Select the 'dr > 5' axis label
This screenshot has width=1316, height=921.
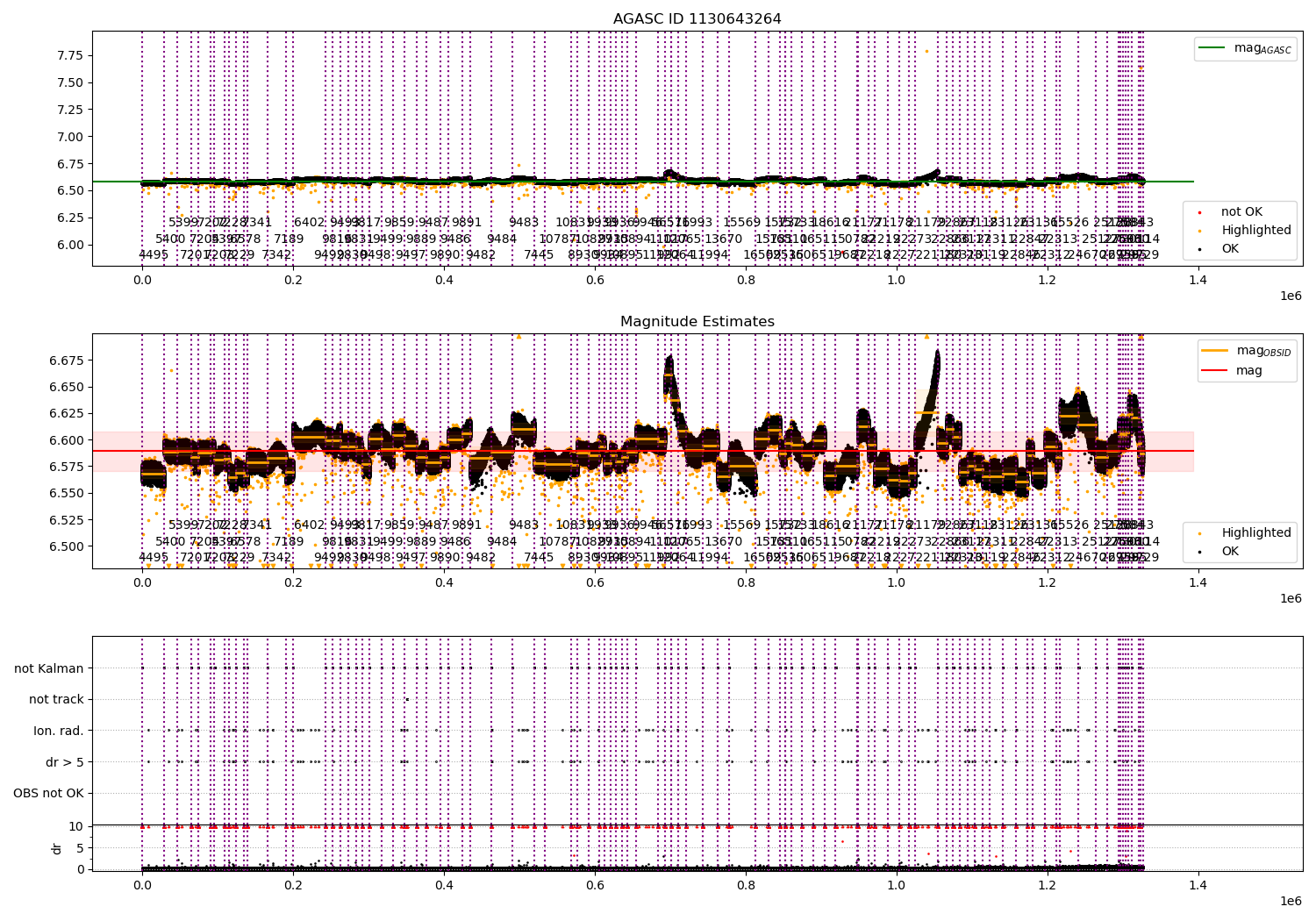click(65, 763)
